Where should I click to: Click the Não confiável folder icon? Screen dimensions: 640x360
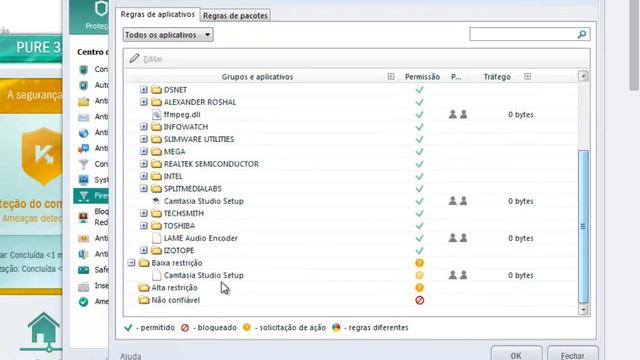tap(144, 300)
